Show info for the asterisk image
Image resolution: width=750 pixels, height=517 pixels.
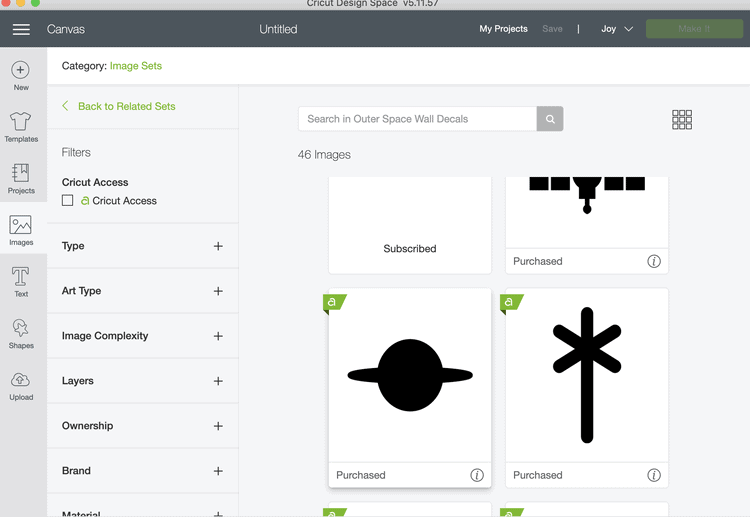654,475
